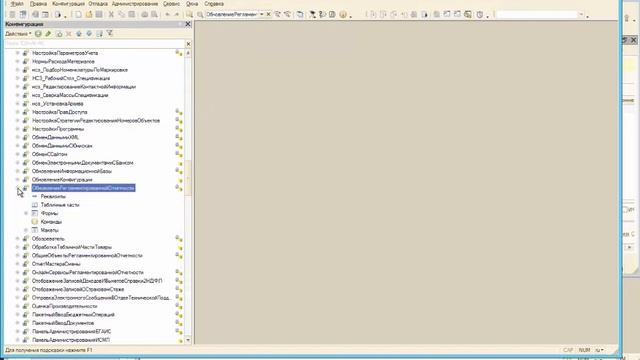Viewport: 640px width, 360px height.
Task: Expand the ОбновлениеКонфигурации node
Action: [18, 180]
